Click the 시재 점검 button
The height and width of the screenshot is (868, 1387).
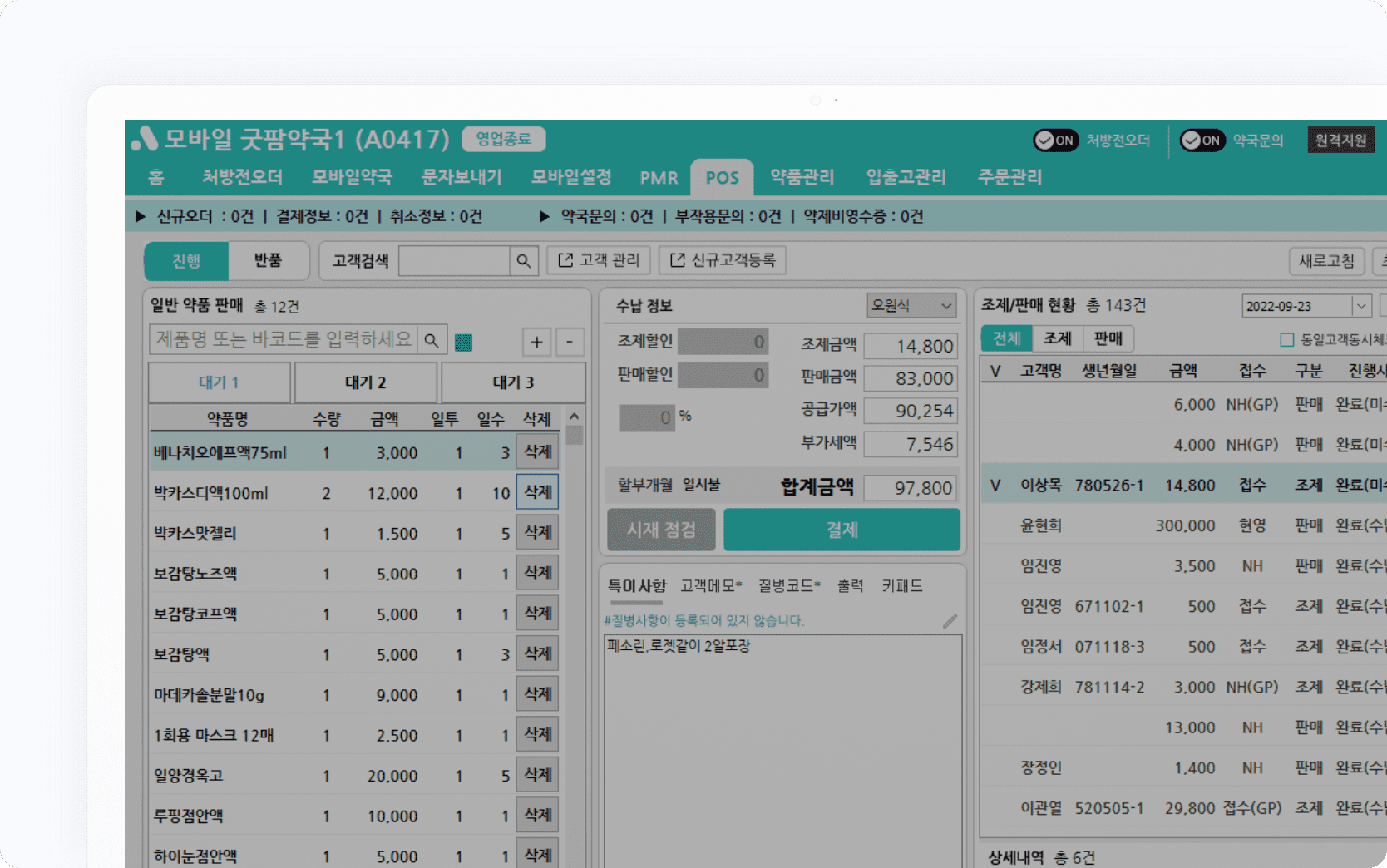click(x=661, y=530)
